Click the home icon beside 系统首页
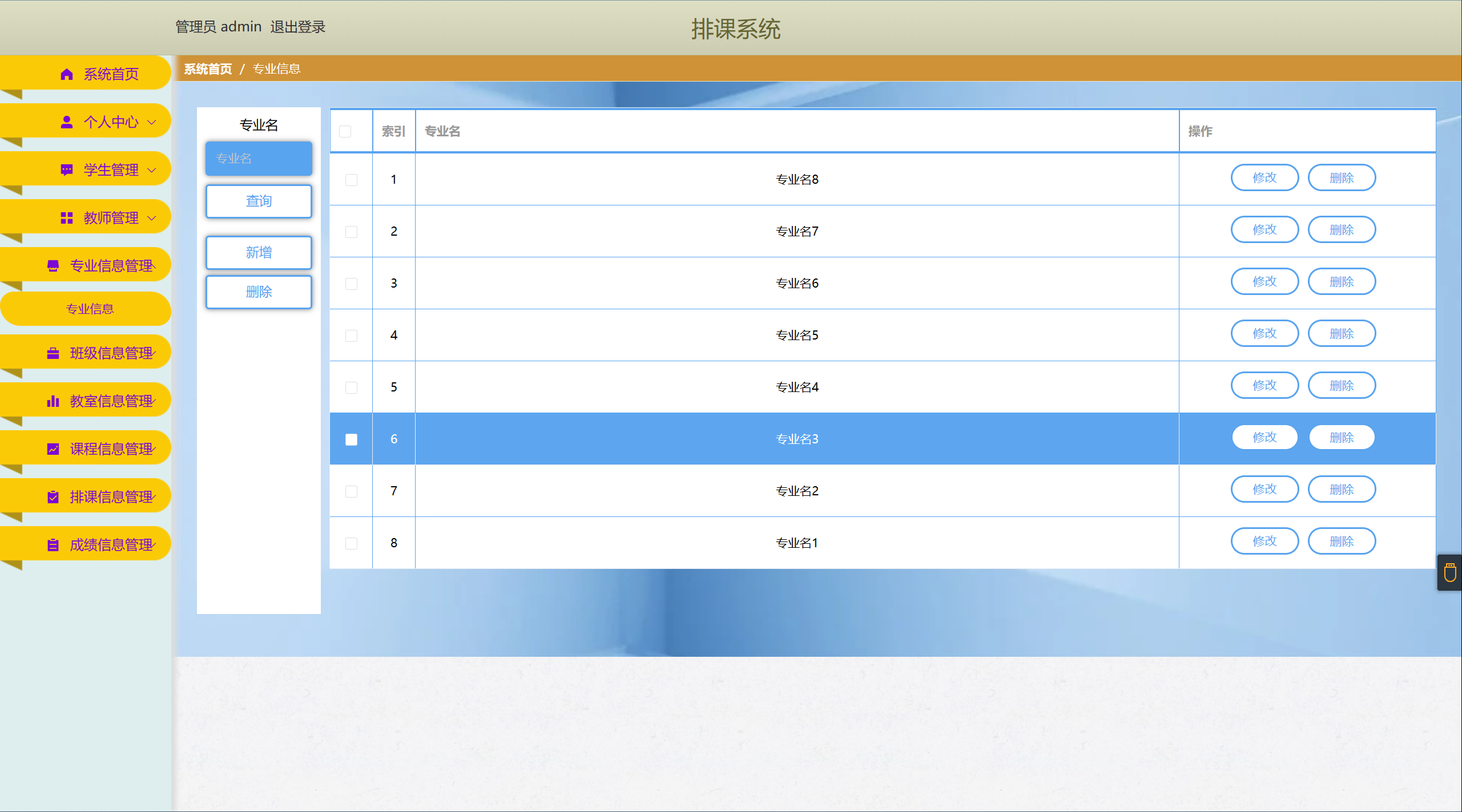The height and width of the screenshot is (812, 1462). coord(67,74)
